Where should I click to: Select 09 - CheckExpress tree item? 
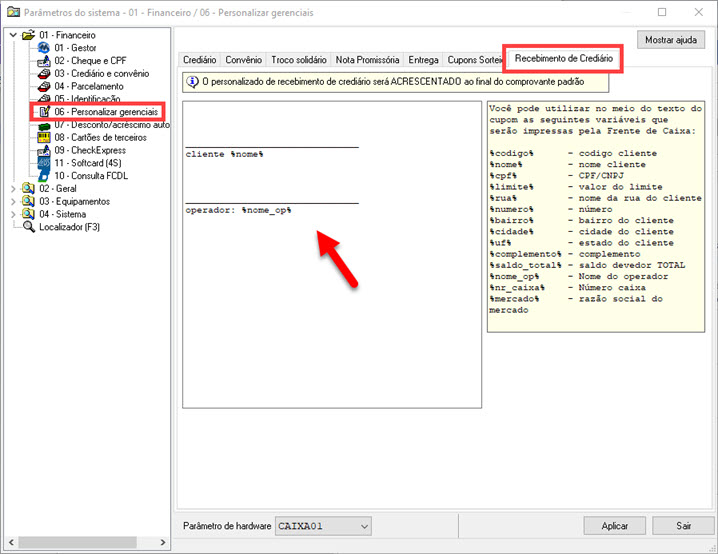[x=90, y=150]
